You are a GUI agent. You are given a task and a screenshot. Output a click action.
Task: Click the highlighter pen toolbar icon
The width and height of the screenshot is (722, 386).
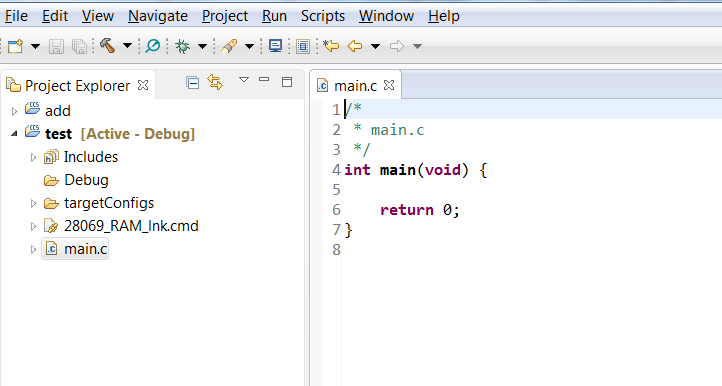229,46
